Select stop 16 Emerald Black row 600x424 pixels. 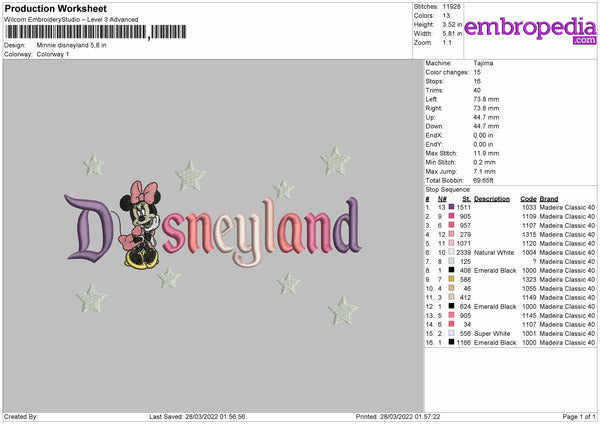pos(510,342)
